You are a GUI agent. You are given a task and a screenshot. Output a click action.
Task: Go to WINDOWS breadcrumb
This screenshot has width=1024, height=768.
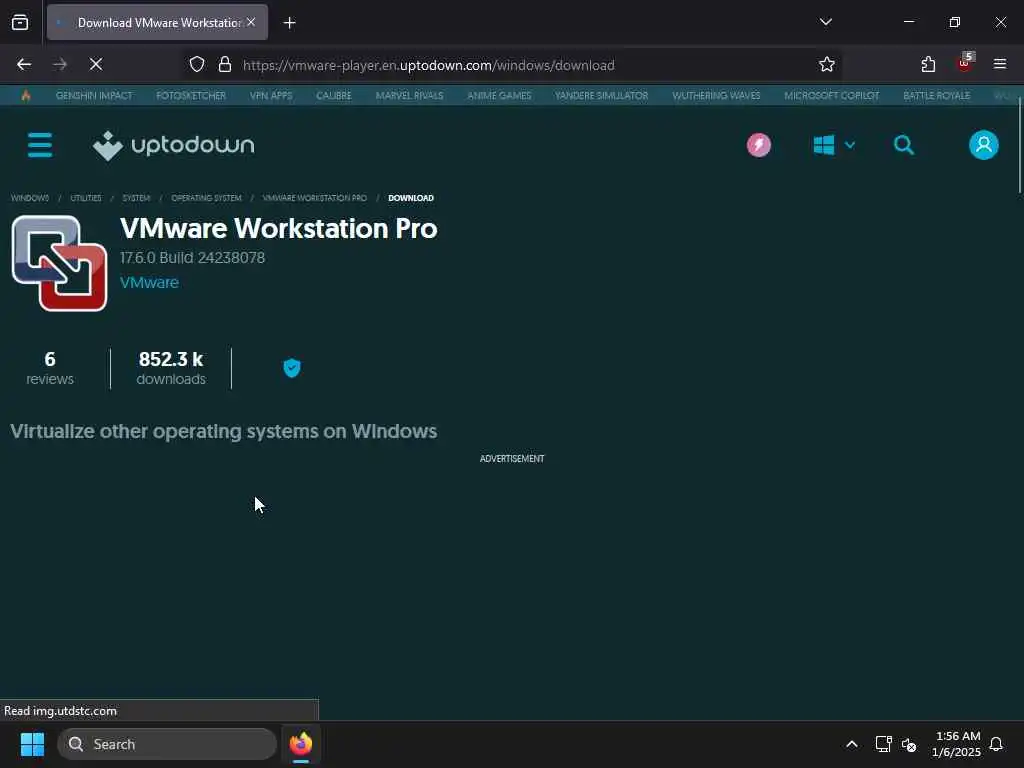(30, 198)
